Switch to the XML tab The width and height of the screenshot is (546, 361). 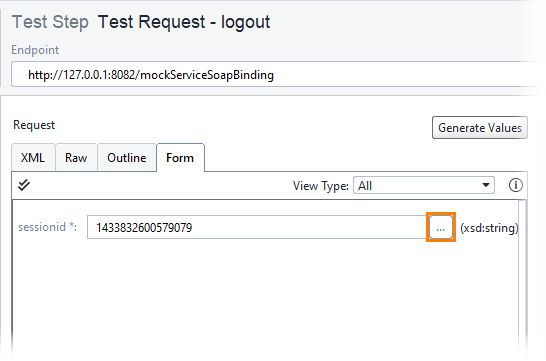[33, 158]
